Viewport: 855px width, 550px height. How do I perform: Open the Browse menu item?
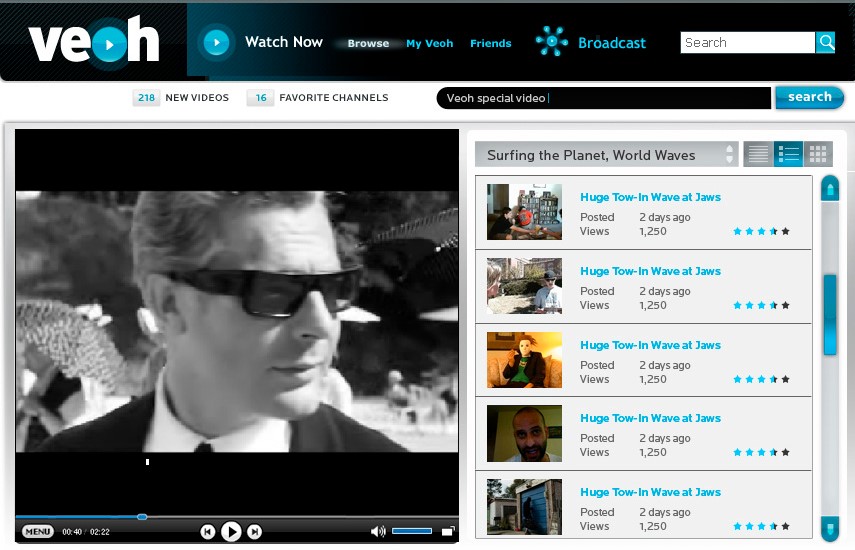368,43
